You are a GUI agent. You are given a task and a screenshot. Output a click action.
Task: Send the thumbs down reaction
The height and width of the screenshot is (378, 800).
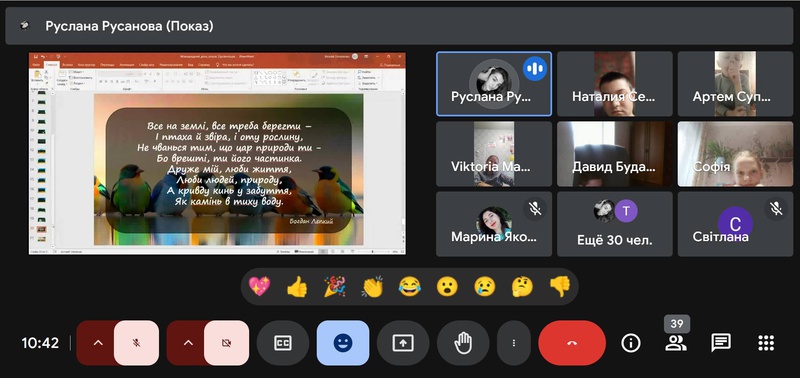[560, 287]
